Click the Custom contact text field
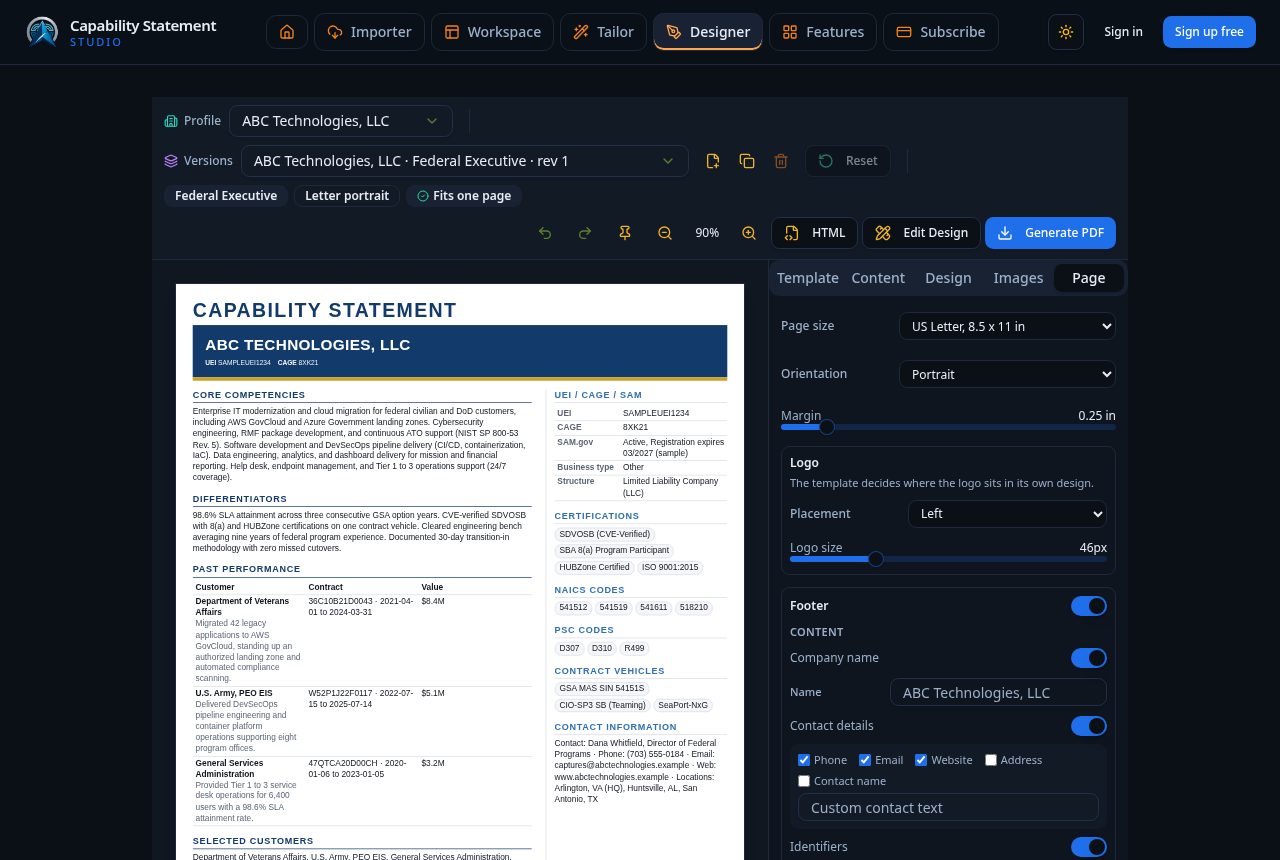The width and height of the screenshot is (1280, 860). point(948,808)
